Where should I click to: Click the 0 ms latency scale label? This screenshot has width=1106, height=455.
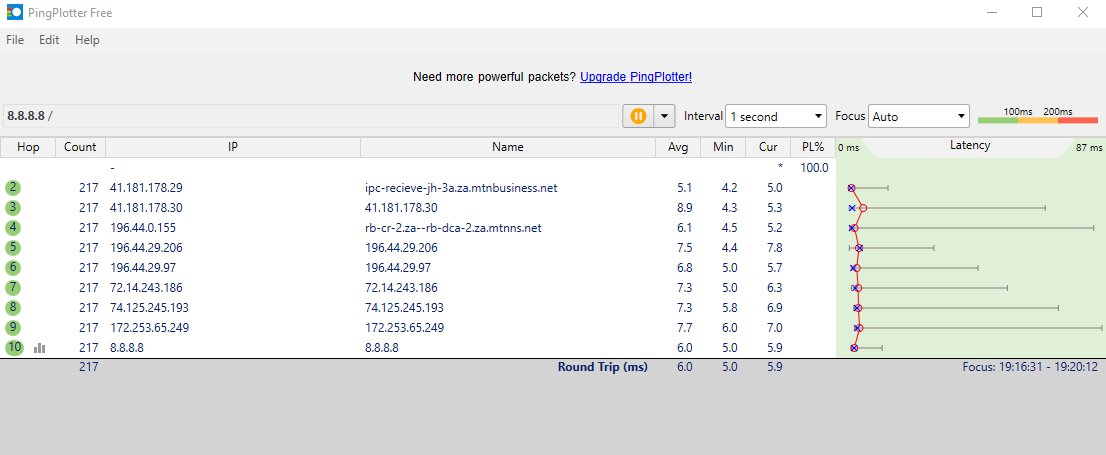848,147
